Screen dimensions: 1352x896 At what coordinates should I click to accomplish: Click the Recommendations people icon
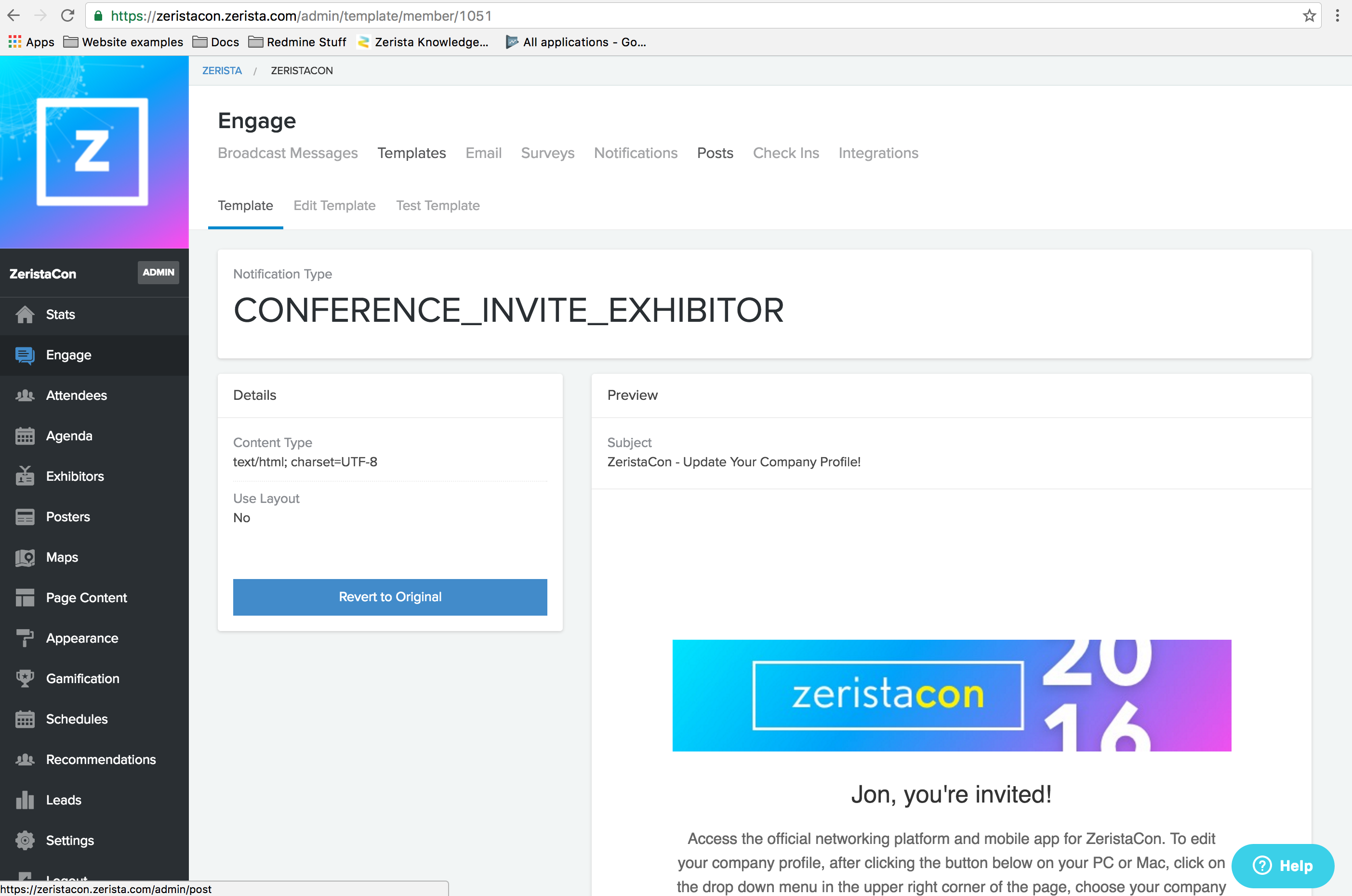click(25, 759)
